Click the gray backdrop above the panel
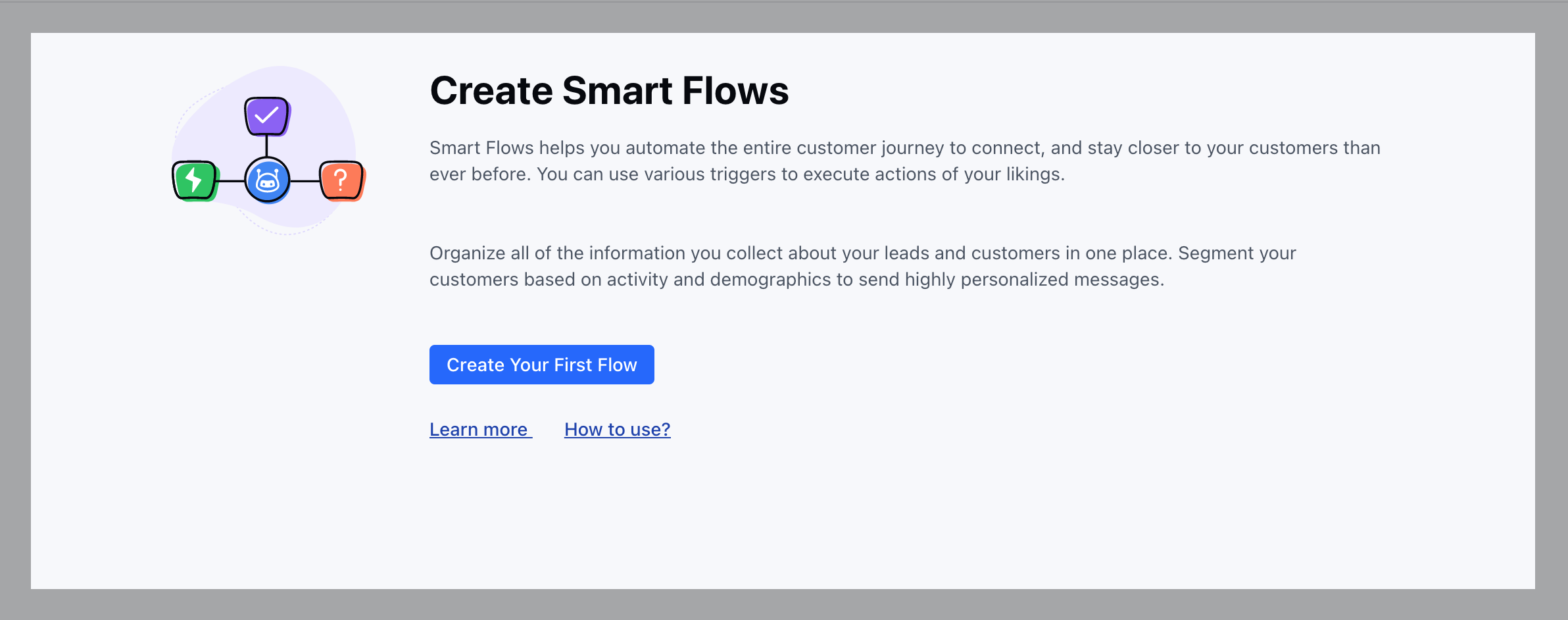The image size is (1568, 620). click(x=784, y=17)
